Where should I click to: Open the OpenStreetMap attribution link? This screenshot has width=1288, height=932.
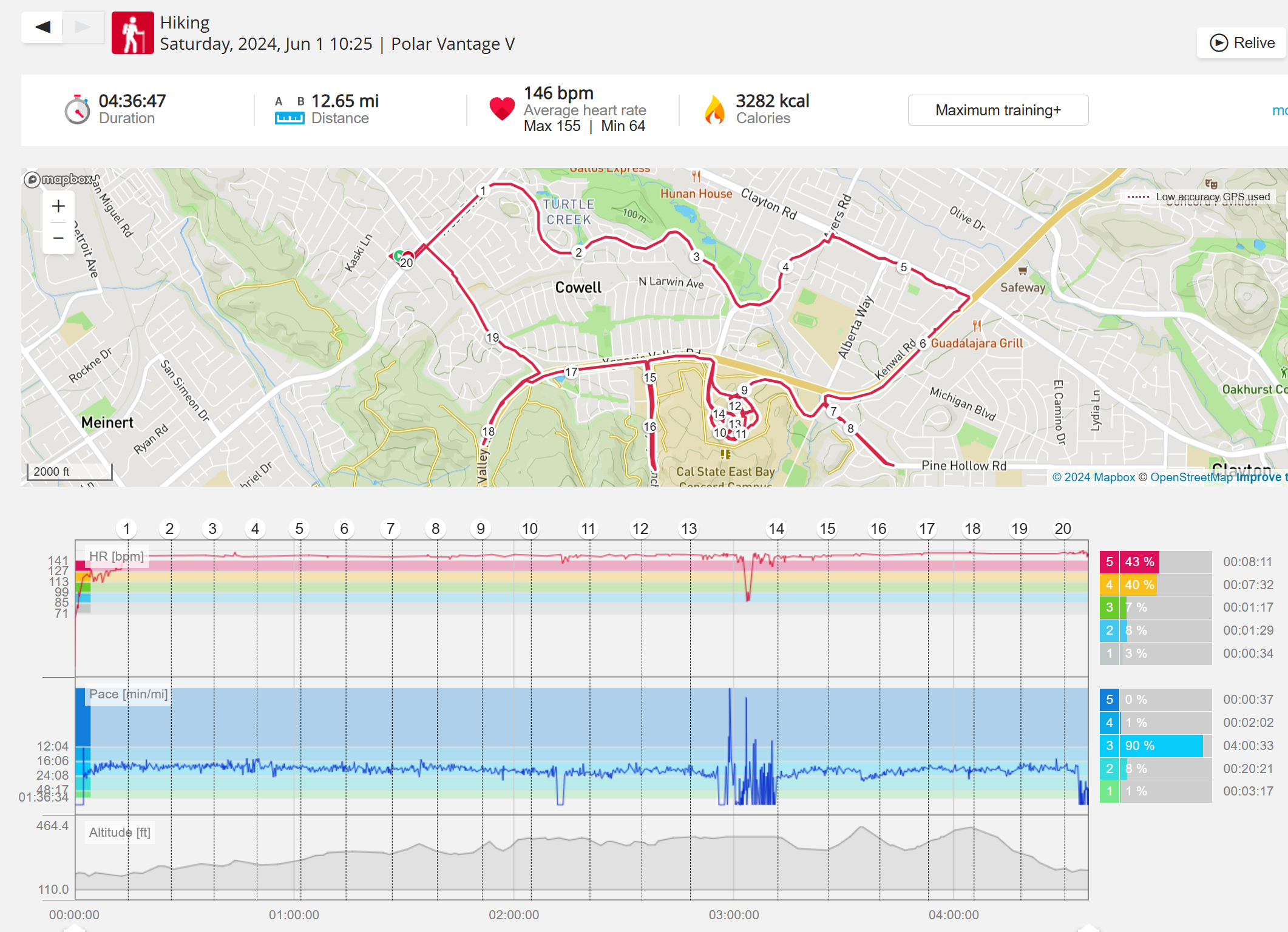coord(1191,478)
